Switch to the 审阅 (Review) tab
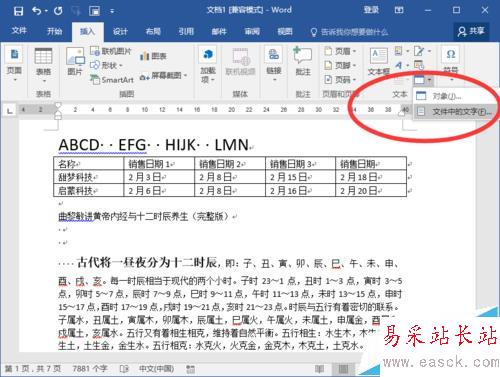Viewport: 500px width, 377px height. [252, 32]
